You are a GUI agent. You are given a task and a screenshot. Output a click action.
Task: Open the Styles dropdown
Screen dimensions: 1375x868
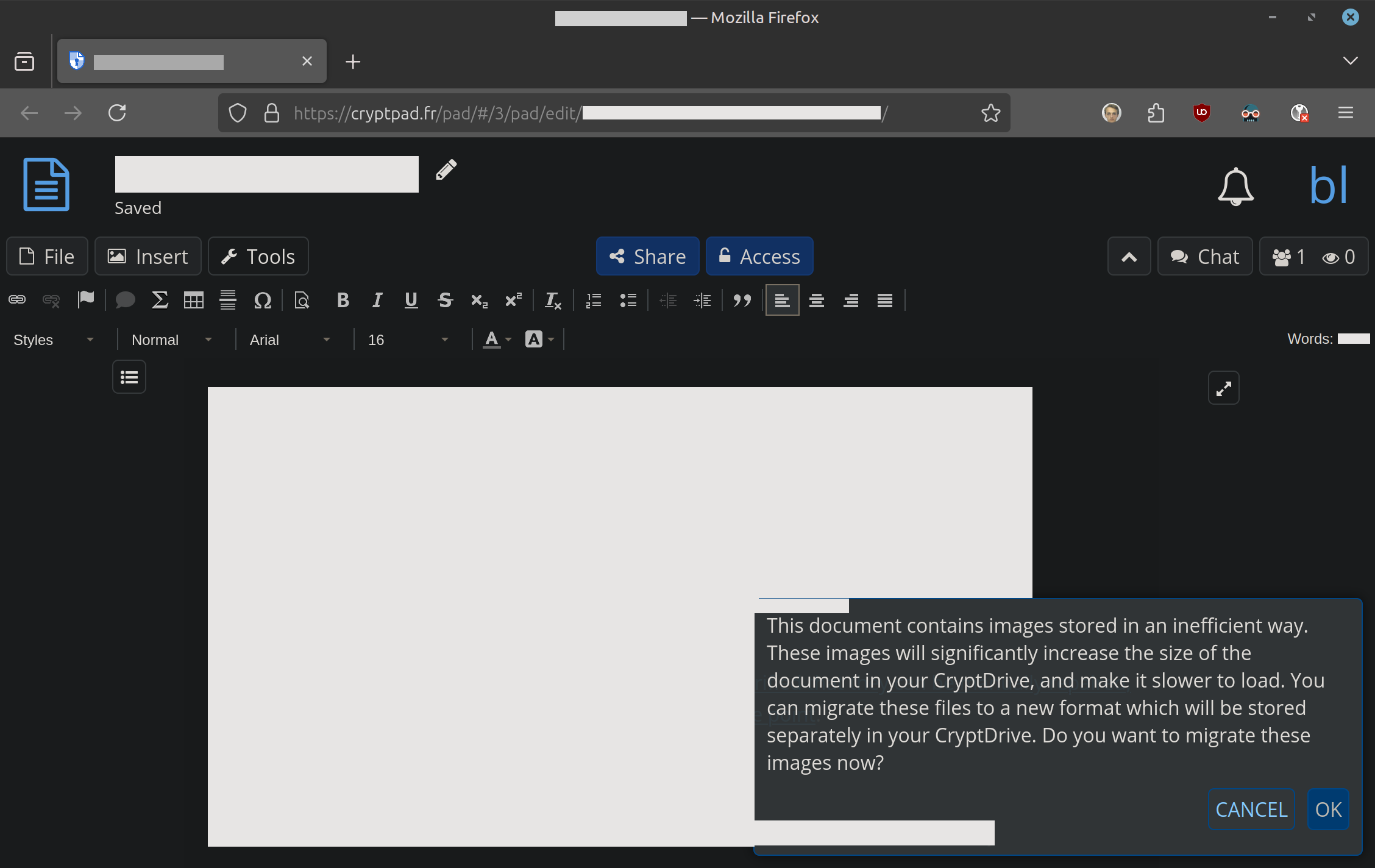point(54,340)
